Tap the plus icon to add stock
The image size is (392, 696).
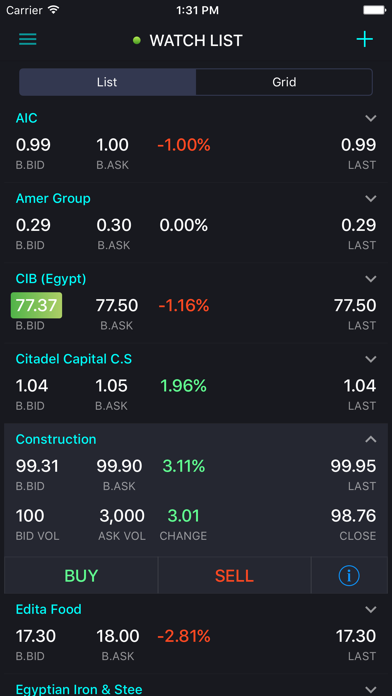(x=364, y=40)
